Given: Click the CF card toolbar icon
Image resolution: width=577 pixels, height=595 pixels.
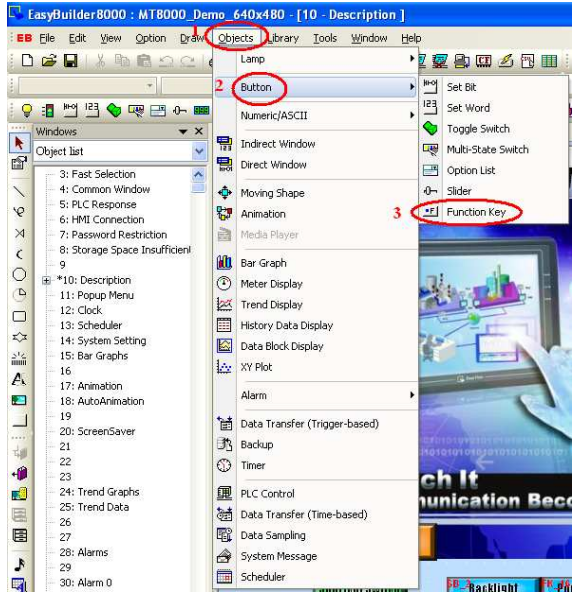Looking at the screenshot, I should [x=483, y=60].
